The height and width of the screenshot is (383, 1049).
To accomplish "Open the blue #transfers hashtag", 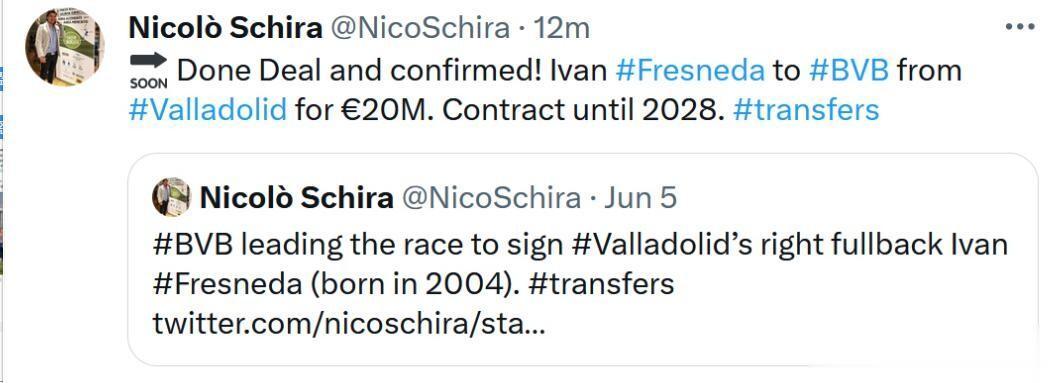I will click(806, 109).
